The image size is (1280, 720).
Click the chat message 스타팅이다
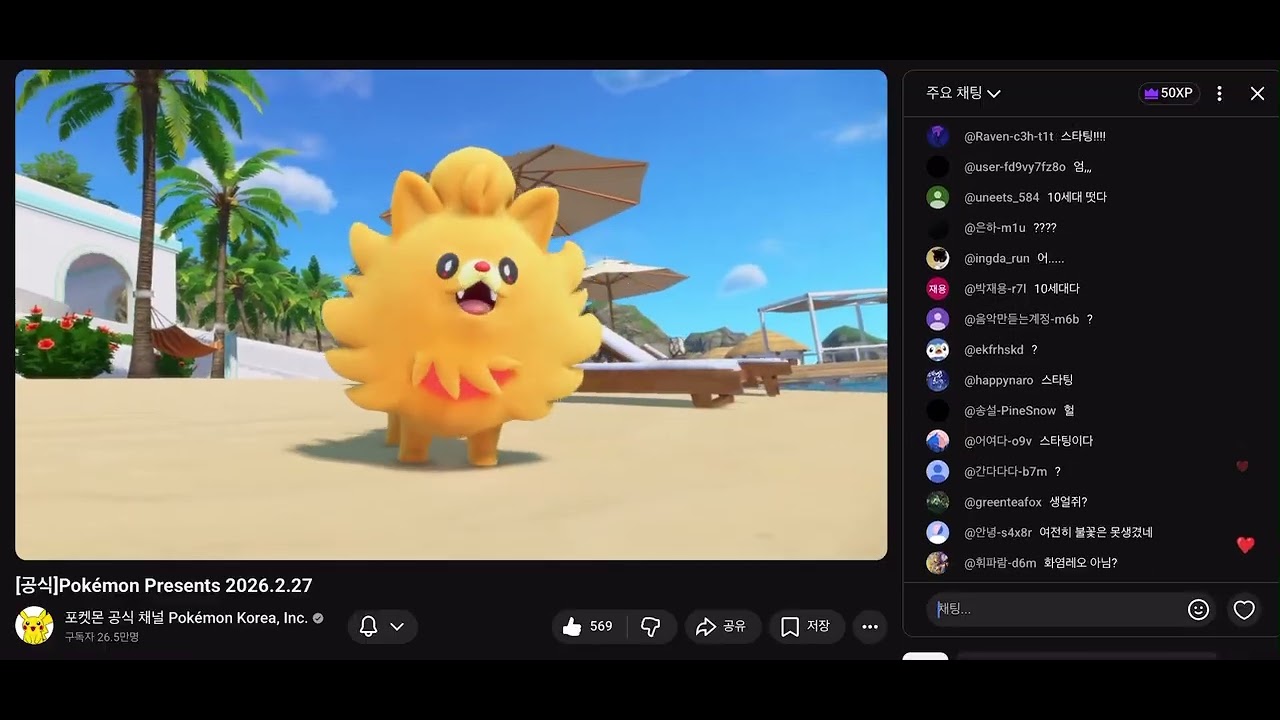point(1066,441)
